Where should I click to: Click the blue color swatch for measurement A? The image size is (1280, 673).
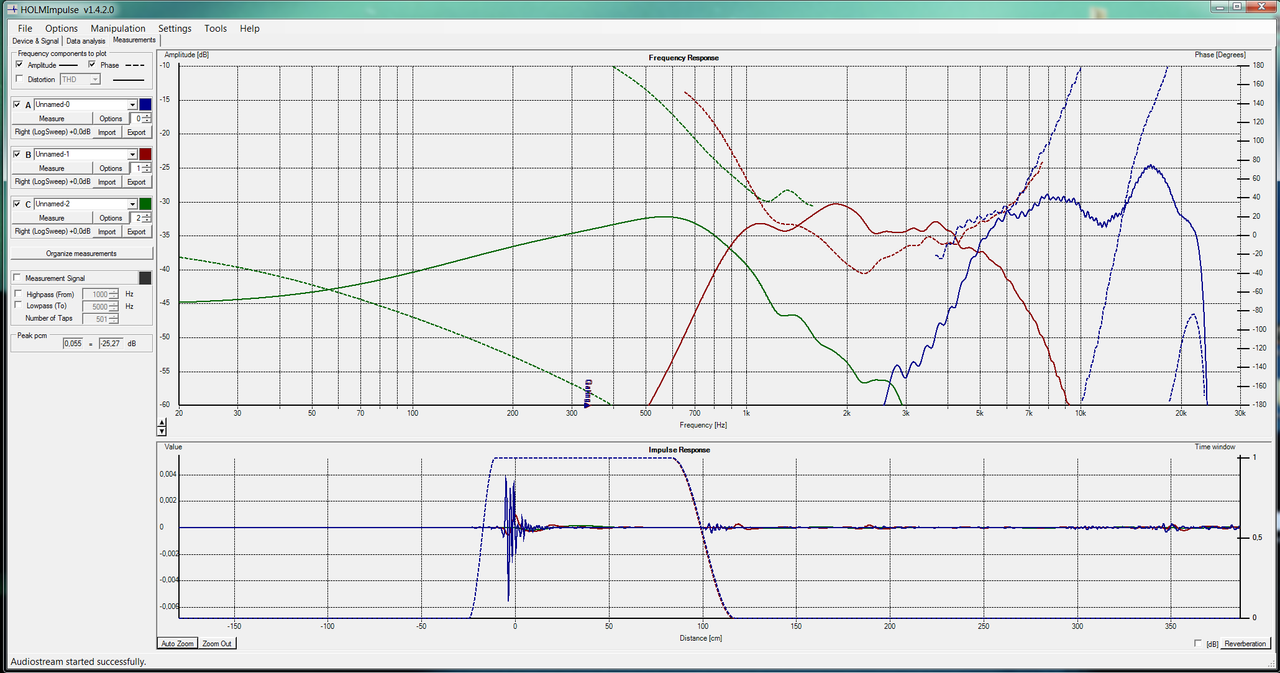click(146, 104)
